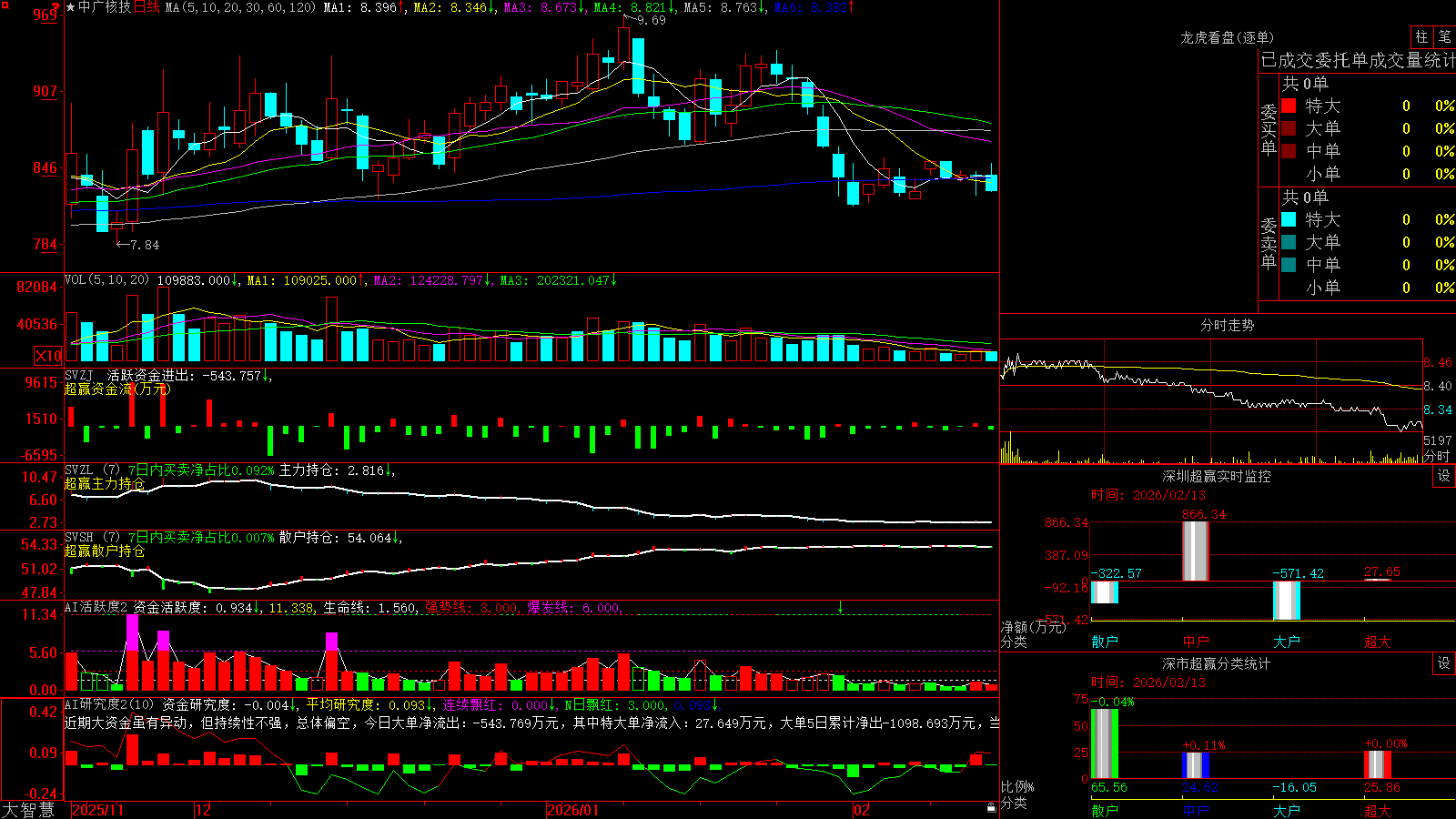Toggle the 柱 bar display mode

(1421, 37)
